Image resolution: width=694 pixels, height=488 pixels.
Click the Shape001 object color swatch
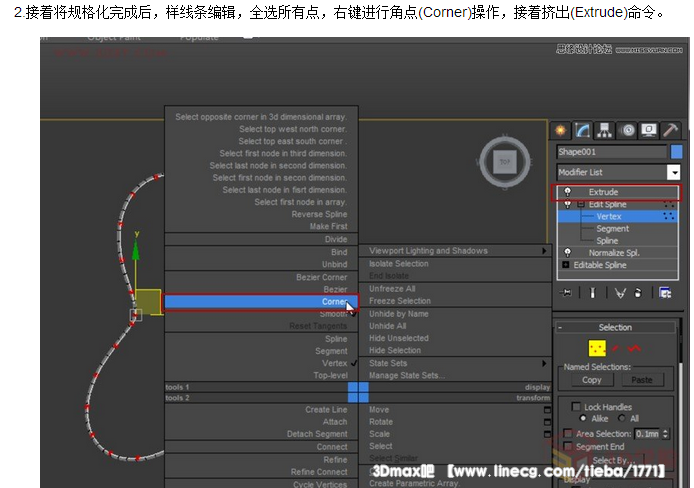[x=675, y=152]
